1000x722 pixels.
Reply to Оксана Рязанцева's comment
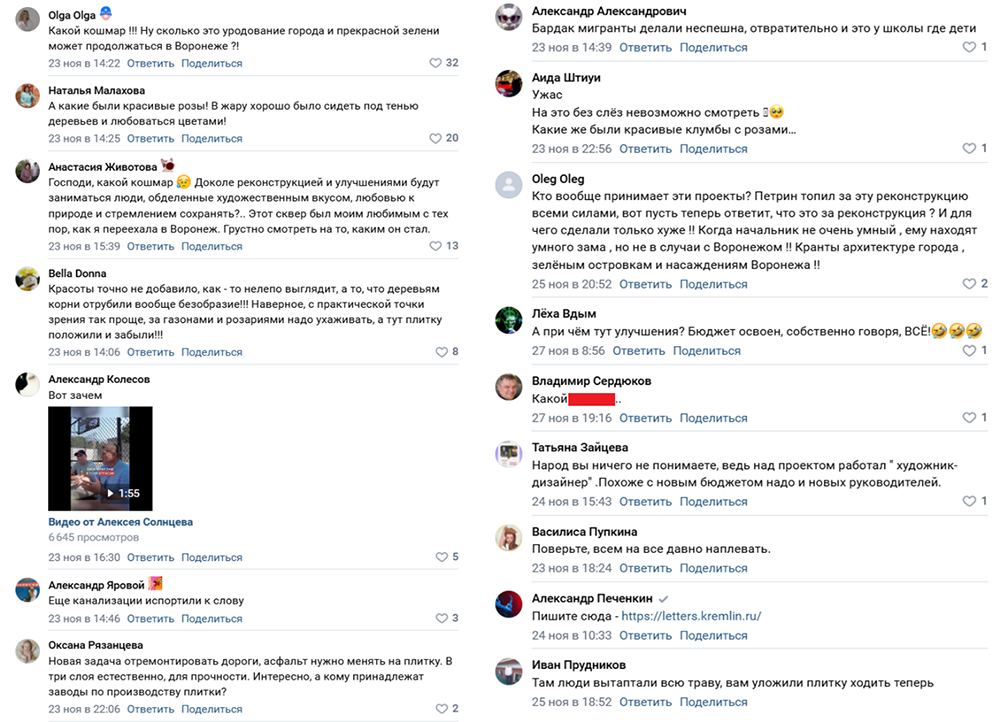151,709
